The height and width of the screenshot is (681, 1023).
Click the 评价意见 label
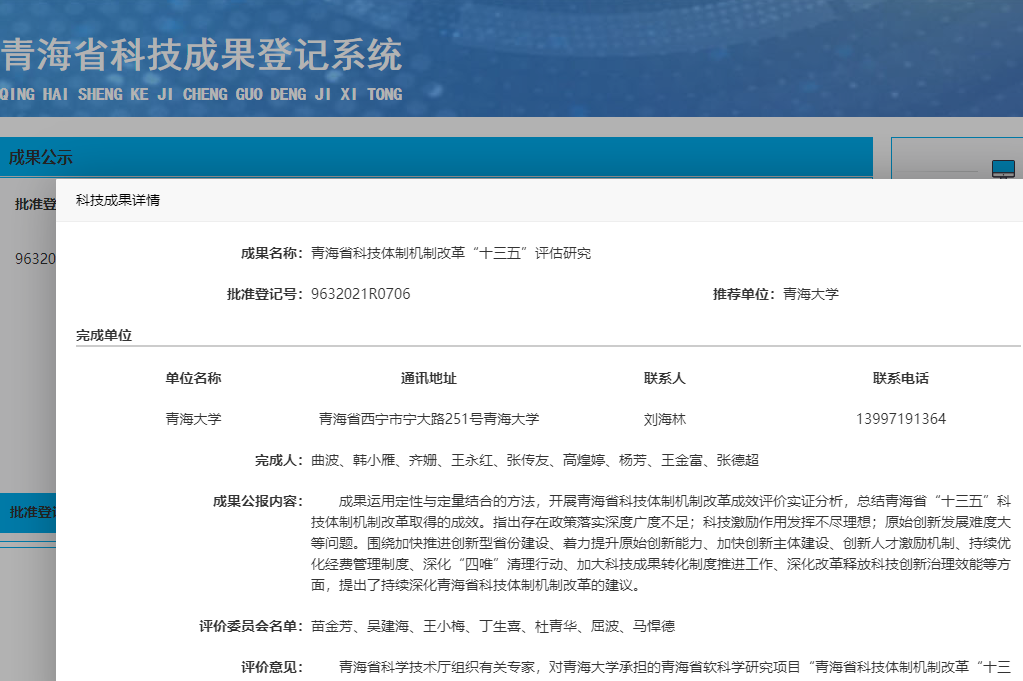click(x=271, y=666)
